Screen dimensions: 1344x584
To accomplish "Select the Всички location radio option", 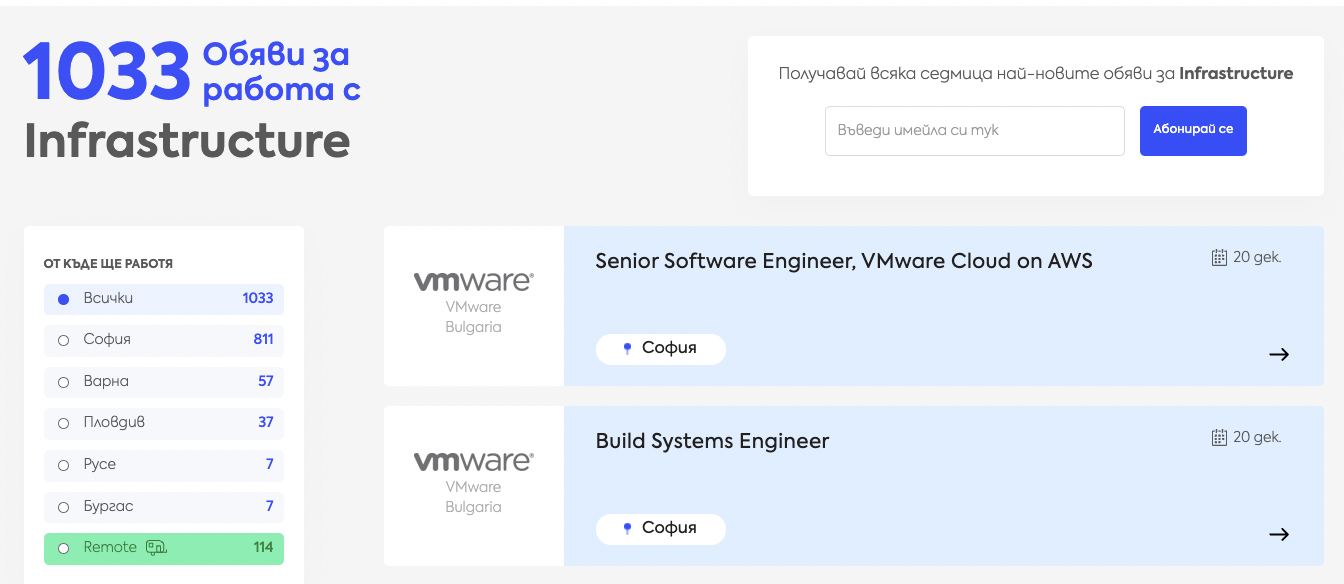I will tap(164, 299).
